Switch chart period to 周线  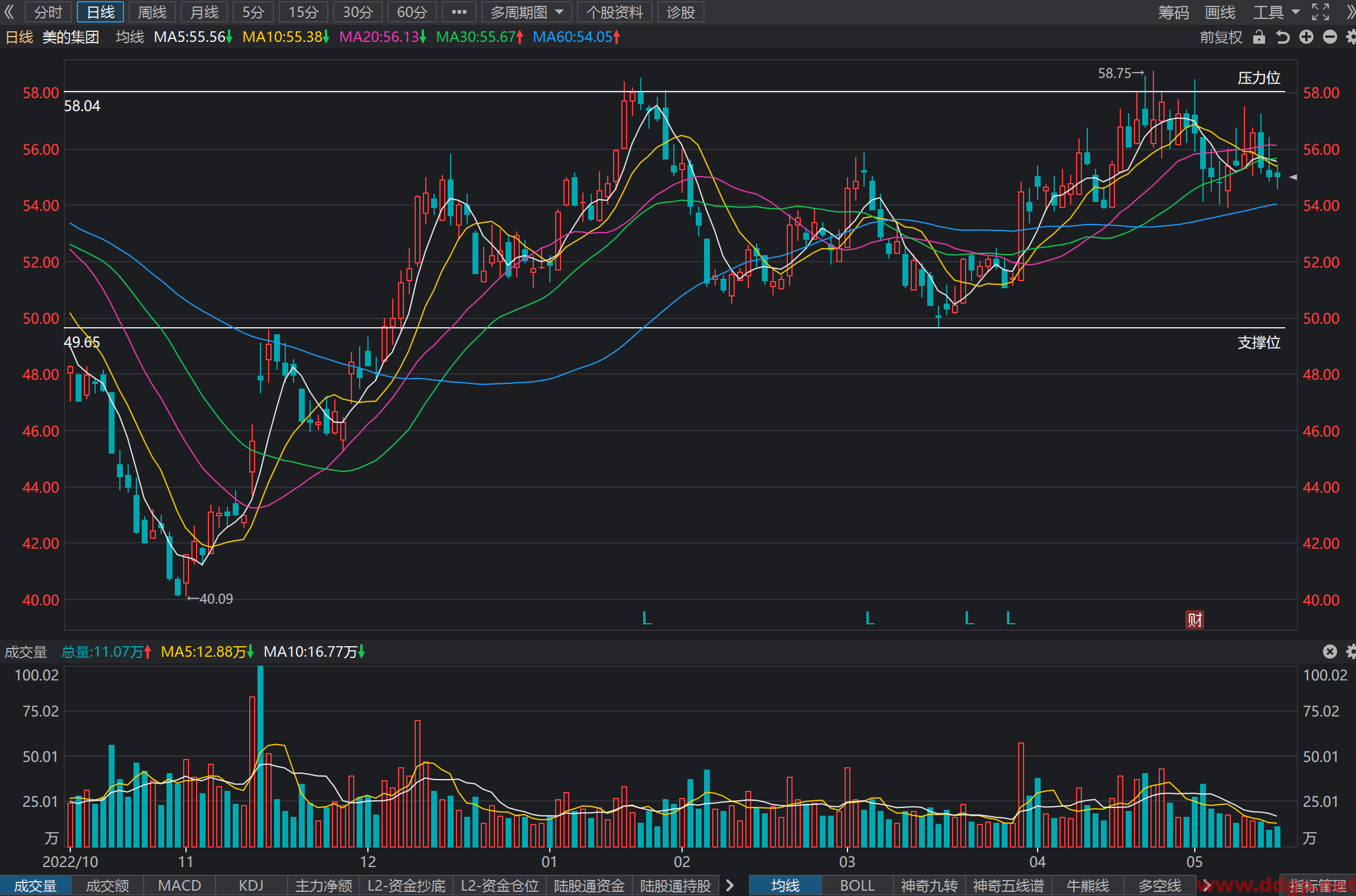[x=152, y=12]
